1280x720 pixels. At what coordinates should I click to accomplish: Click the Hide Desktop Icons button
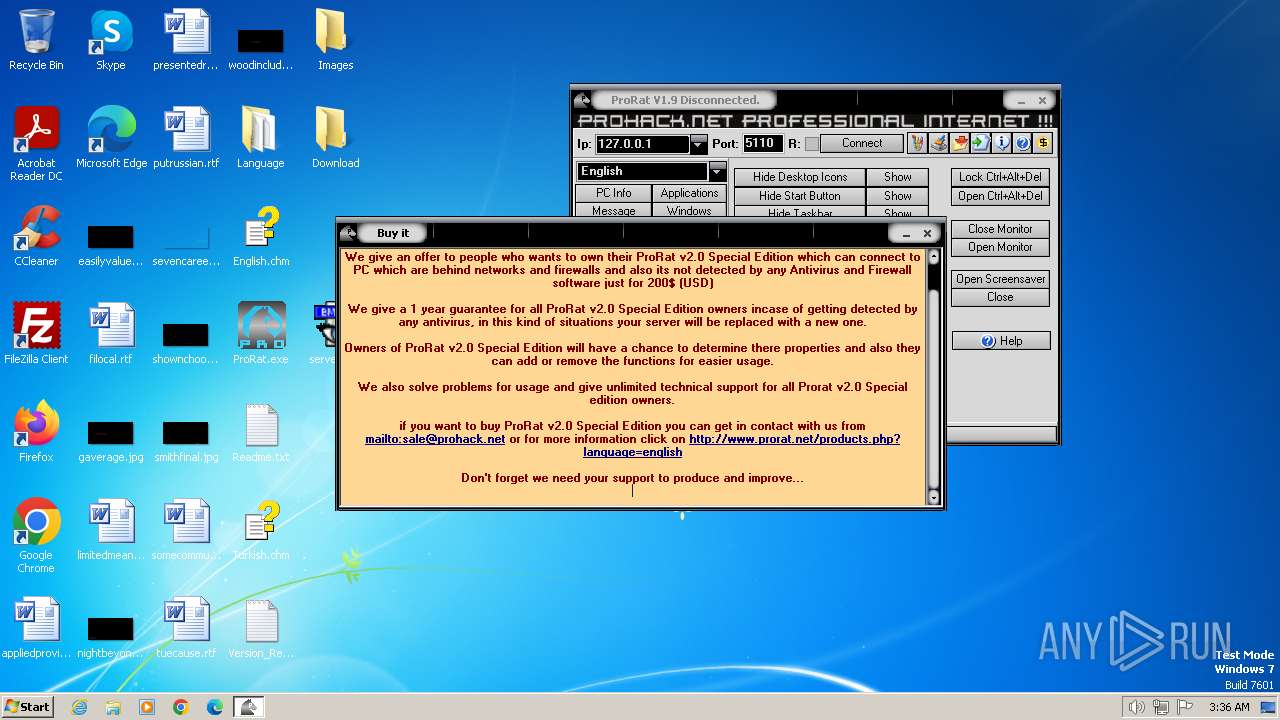[x=800, y=177]
